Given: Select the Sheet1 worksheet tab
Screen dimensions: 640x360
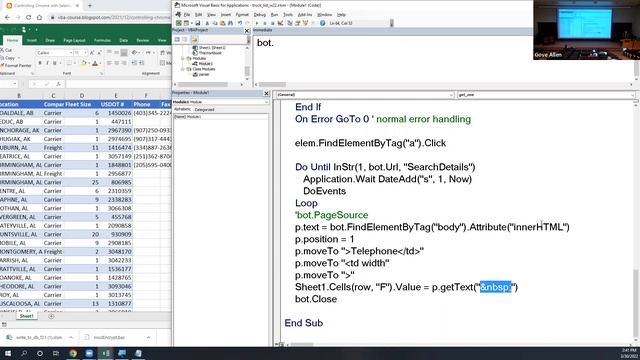Looking at the screenshot, I should (x=27, y=316).
